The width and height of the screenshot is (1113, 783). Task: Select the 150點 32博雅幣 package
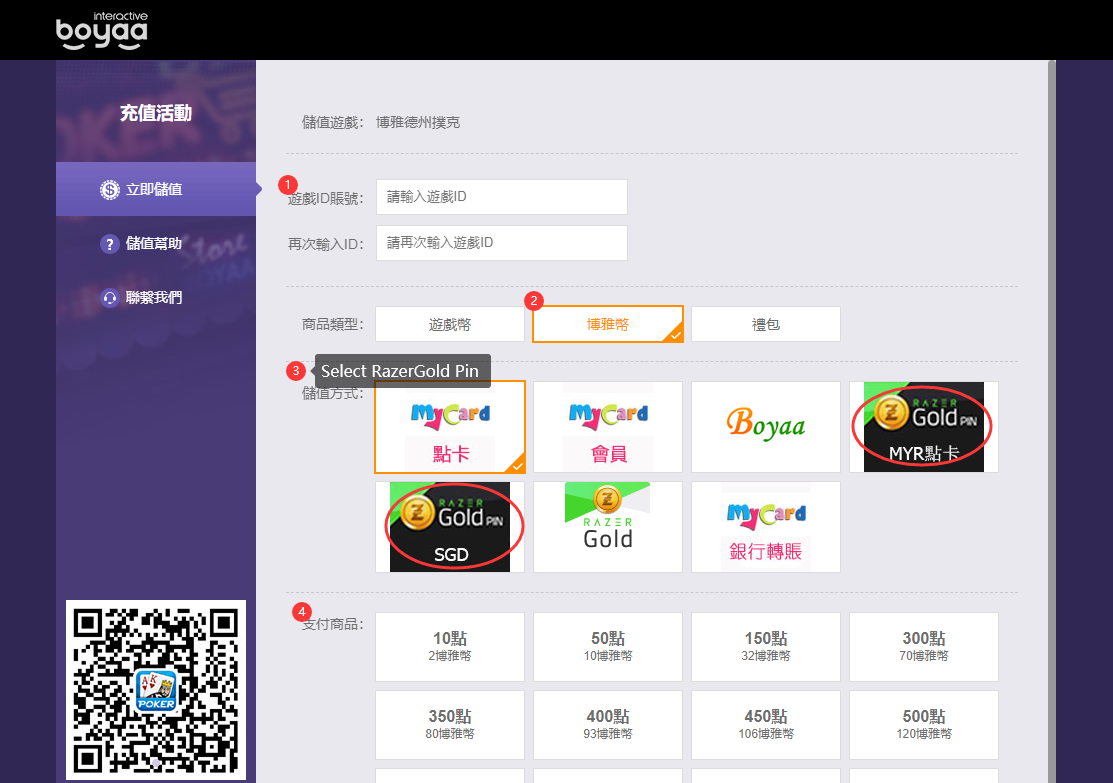click(766, 647)
